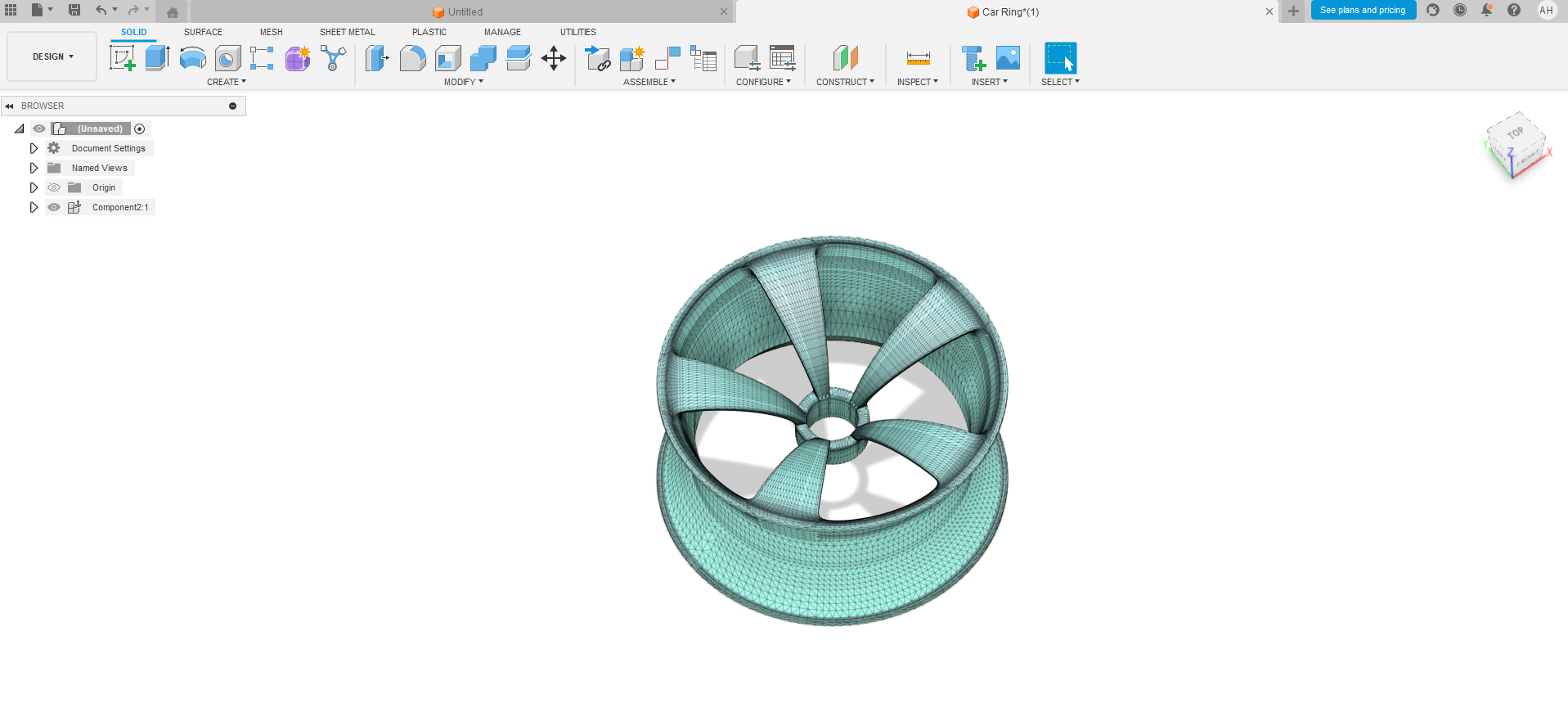Select the Hole tool
1568x726 pixels.
coord(227,58)
